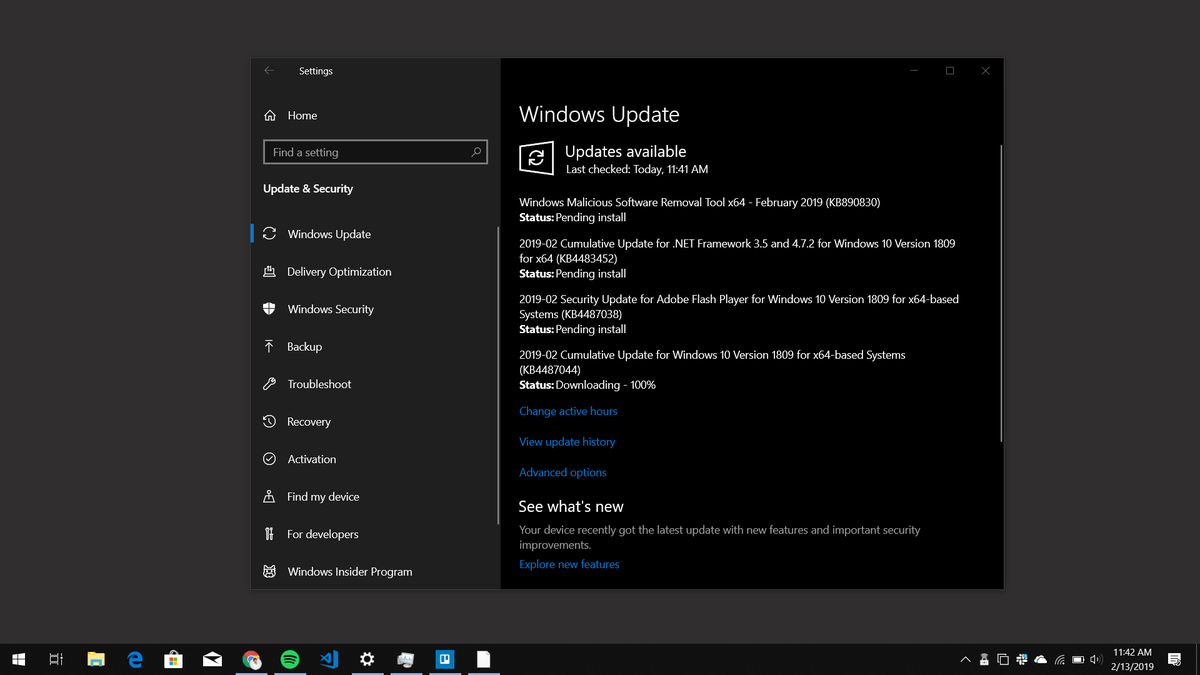Screen dimensions: 1200x675
Task: Open the Action Center notifications
Action: [x=1175, y=660]
